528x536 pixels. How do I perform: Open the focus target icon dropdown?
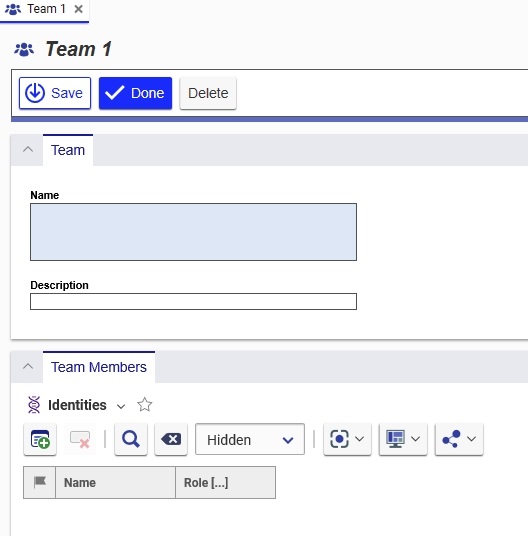(x=347, y=439)
